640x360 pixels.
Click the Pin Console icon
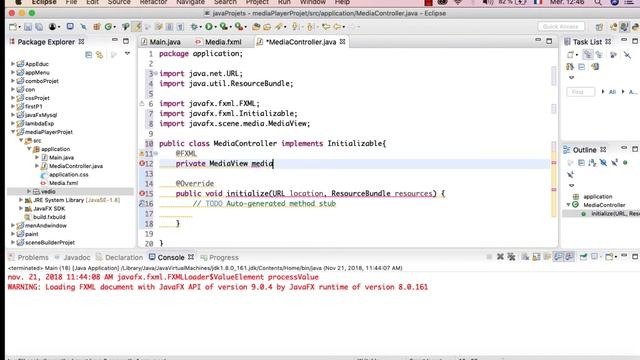coord(584,257)
